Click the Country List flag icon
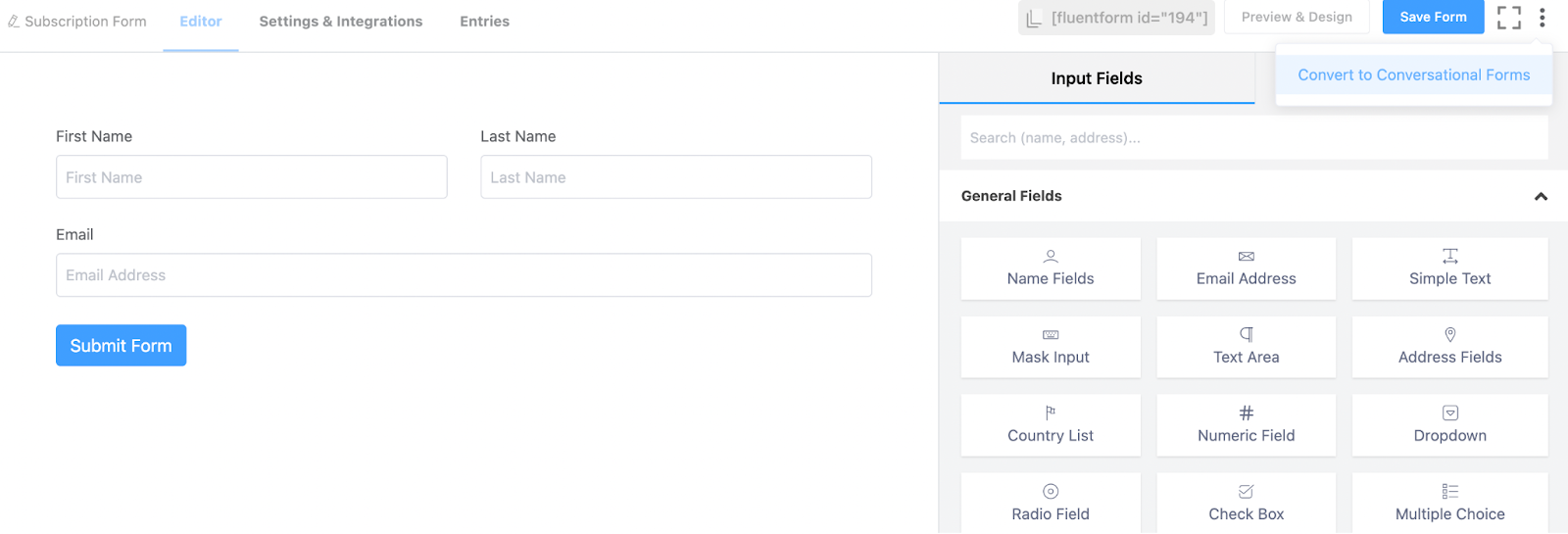 1051,413
